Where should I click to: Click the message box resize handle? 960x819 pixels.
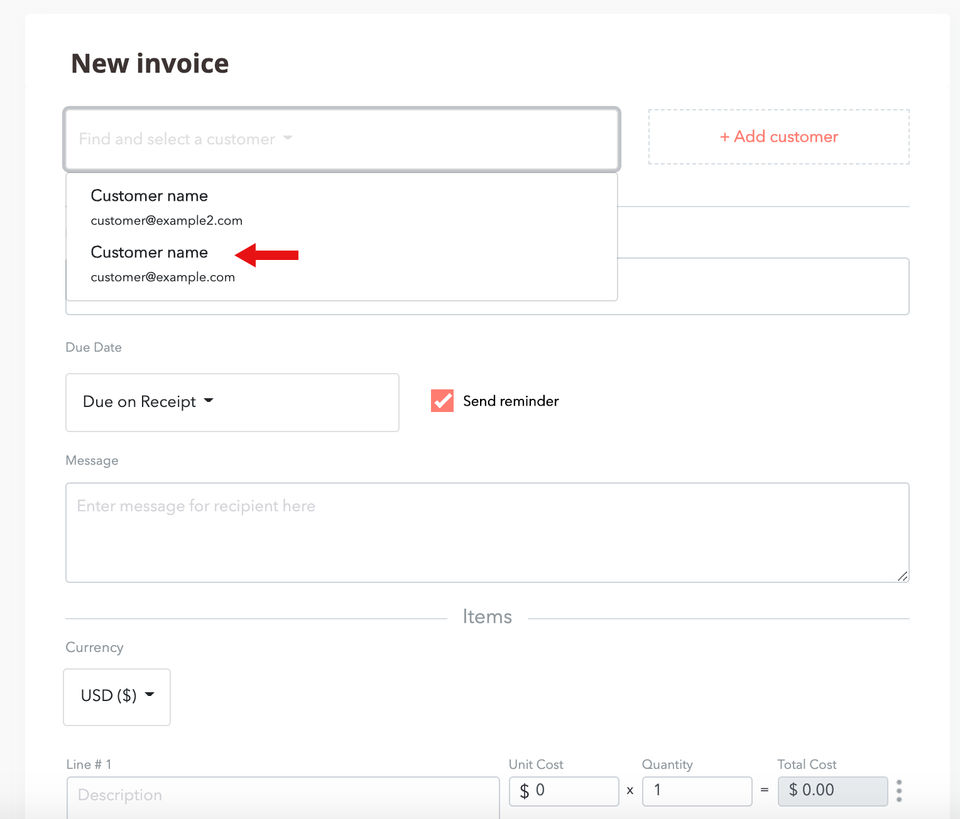point(902,576)
